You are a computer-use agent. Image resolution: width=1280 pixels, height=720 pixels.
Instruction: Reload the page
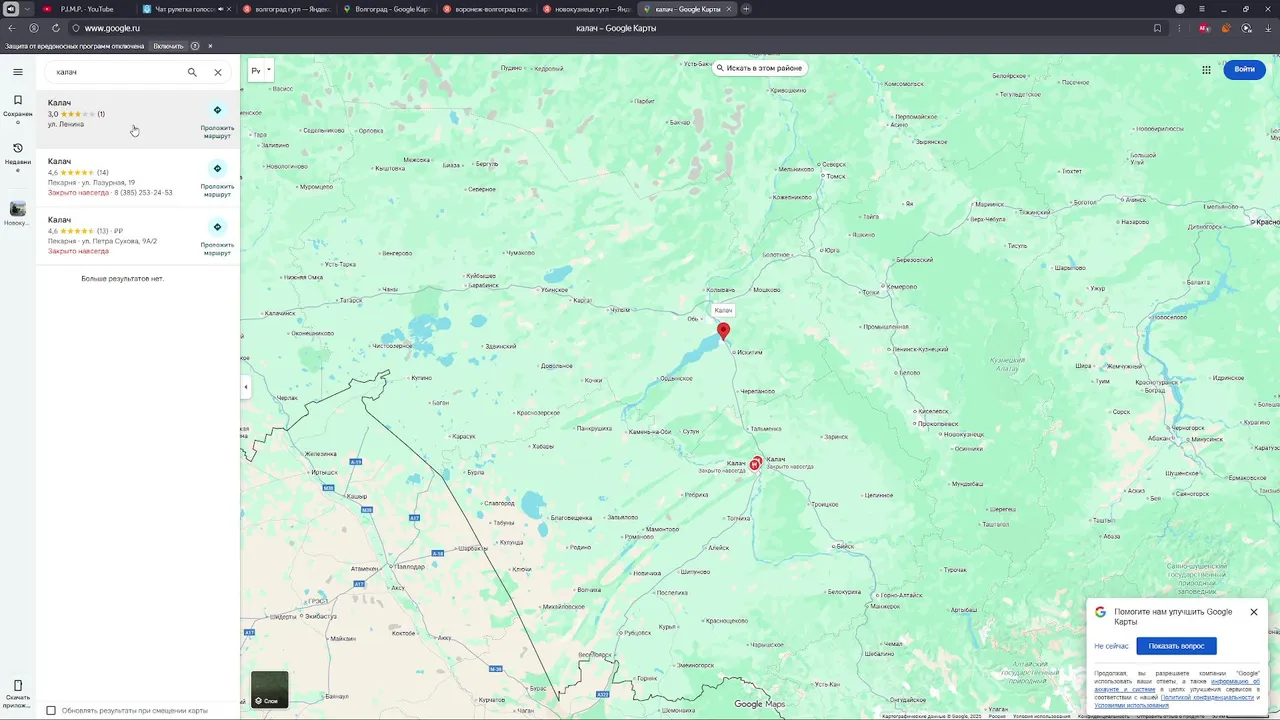55,28
